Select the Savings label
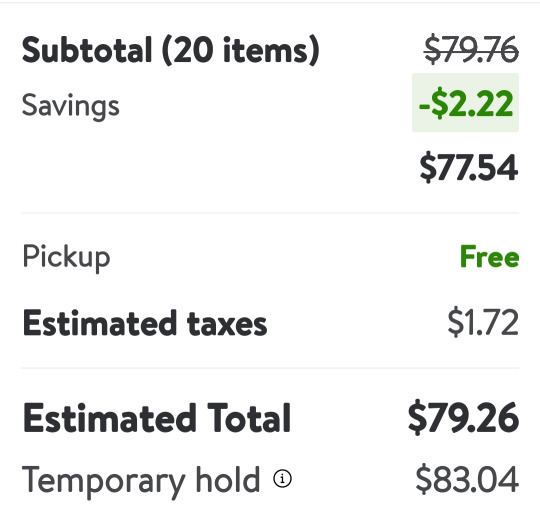This screenshot has width=540, height=519. pyautogui.click(x=71, y=106)
